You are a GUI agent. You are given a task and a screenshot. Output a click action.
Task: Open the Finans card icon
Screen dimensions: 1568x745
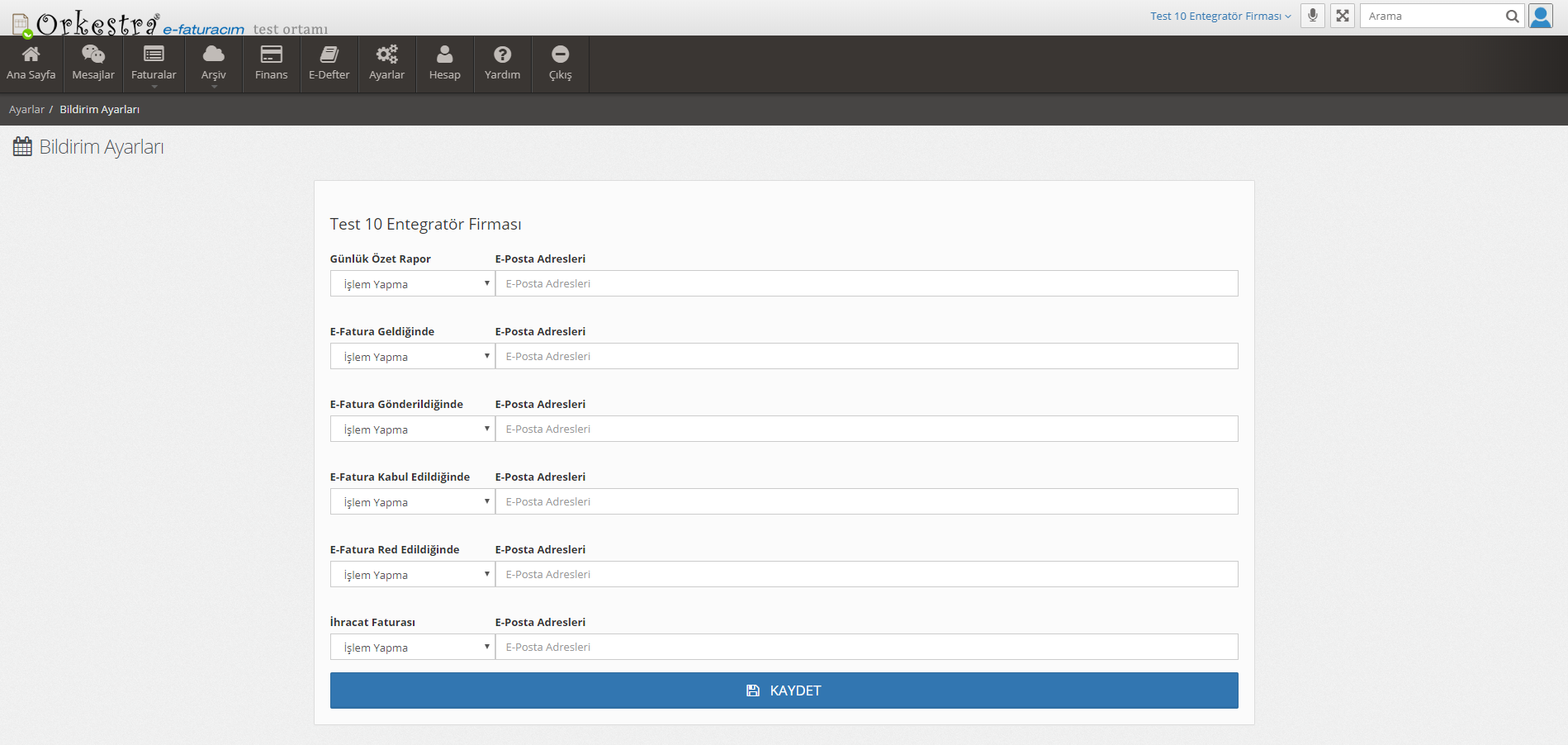click(271, 55)
